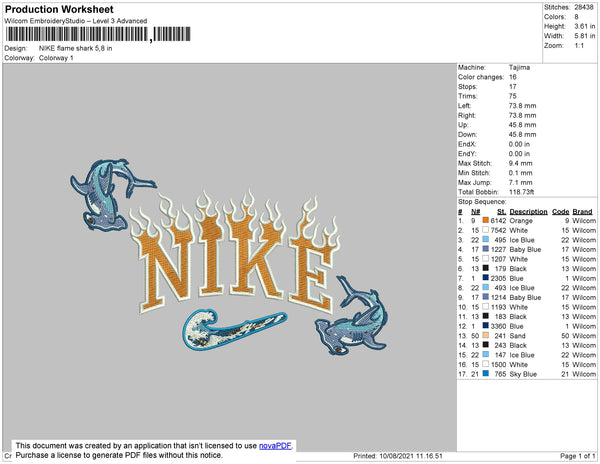Select the Max Jump value 7.1 mm
600x464 pixels.
[520, 182]
